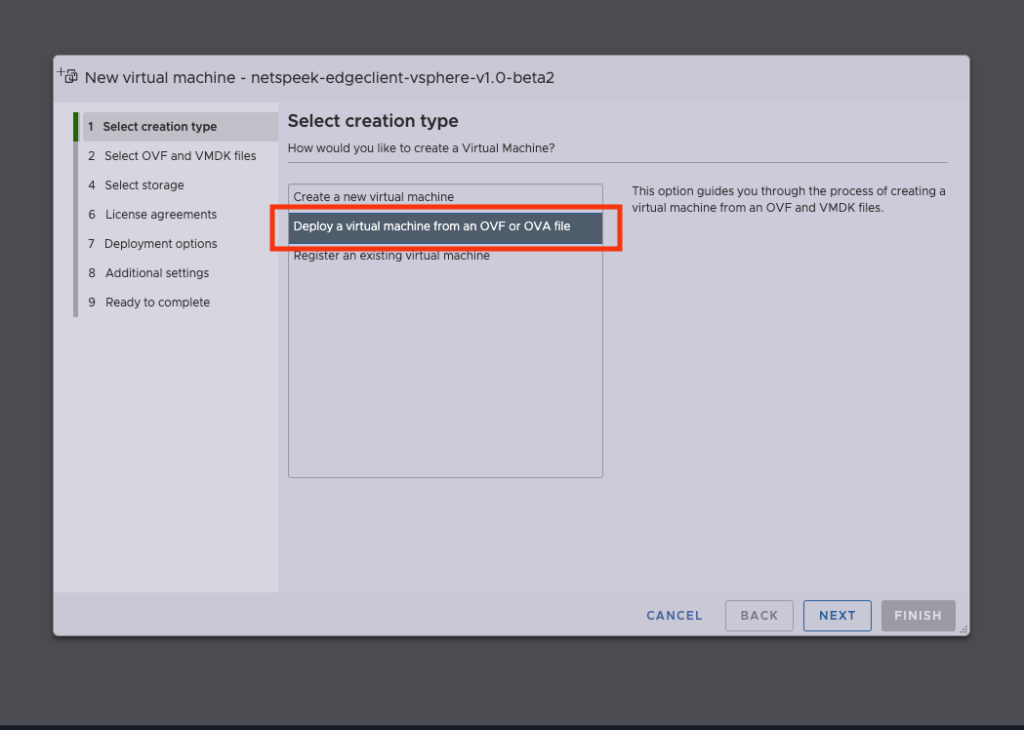Go to step 1 Select creation type
This screenshot has width=1024, height=730.
(159, 127)
